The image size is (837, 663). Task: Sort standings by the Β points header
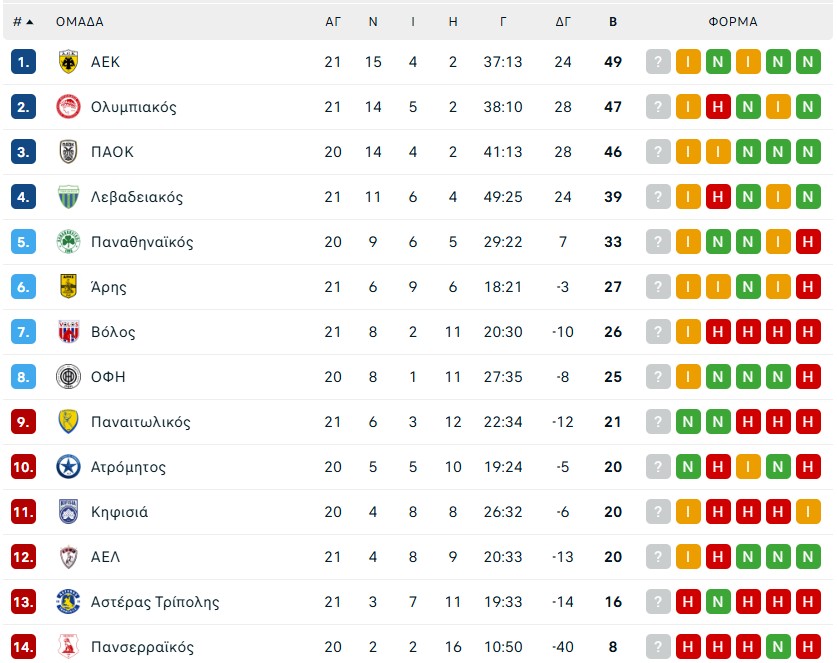coord(613,21)
